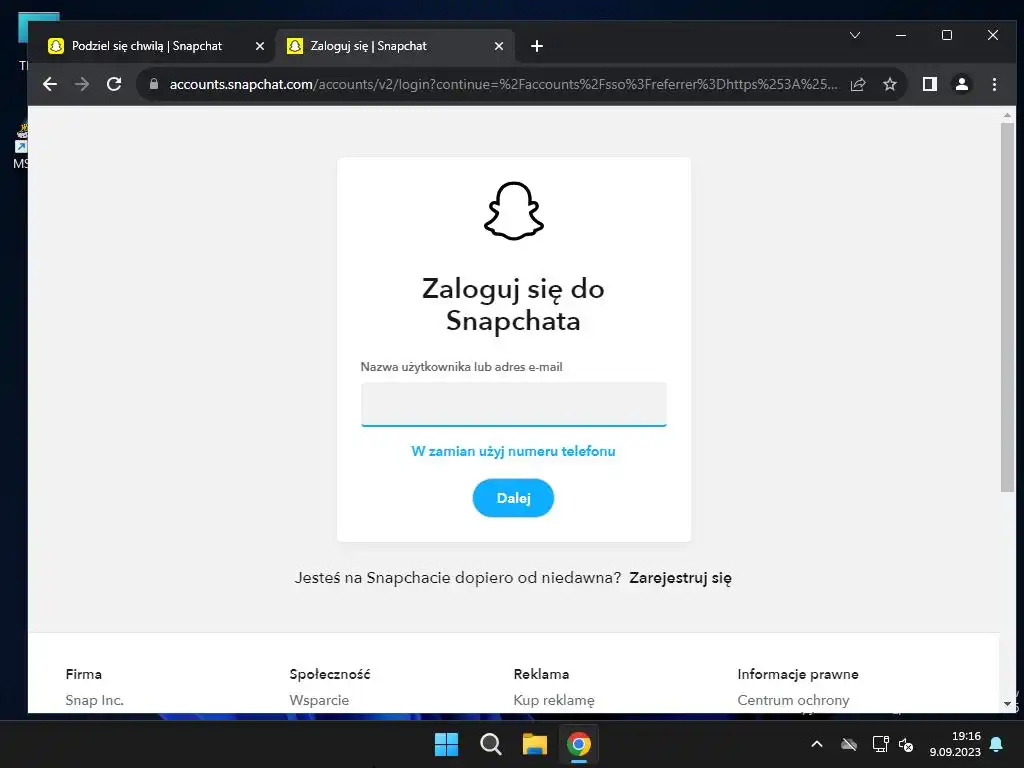Viewport: 1024px width, 768px height.
Task: Click the 'Społeczność' footer heading
Action: click(x=330, y=674)
